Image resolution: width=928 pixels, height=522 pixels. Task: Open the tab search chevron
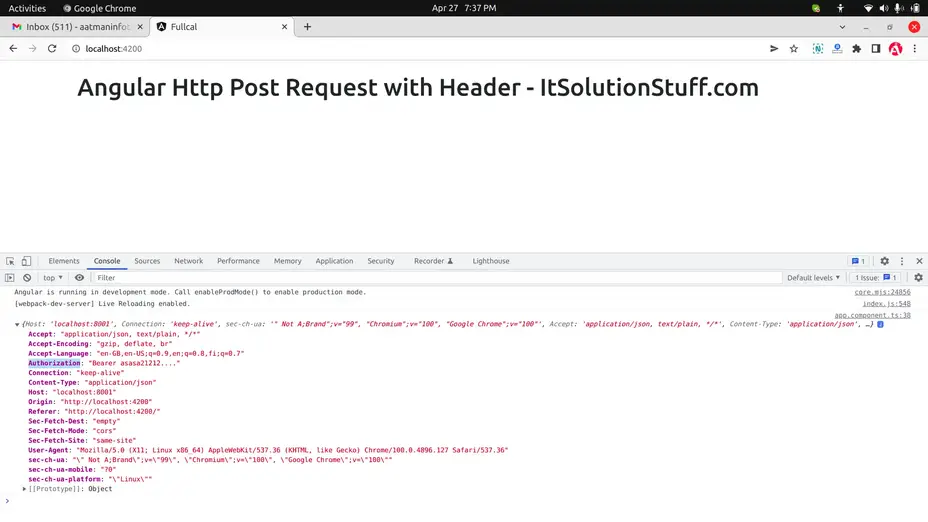842,27
